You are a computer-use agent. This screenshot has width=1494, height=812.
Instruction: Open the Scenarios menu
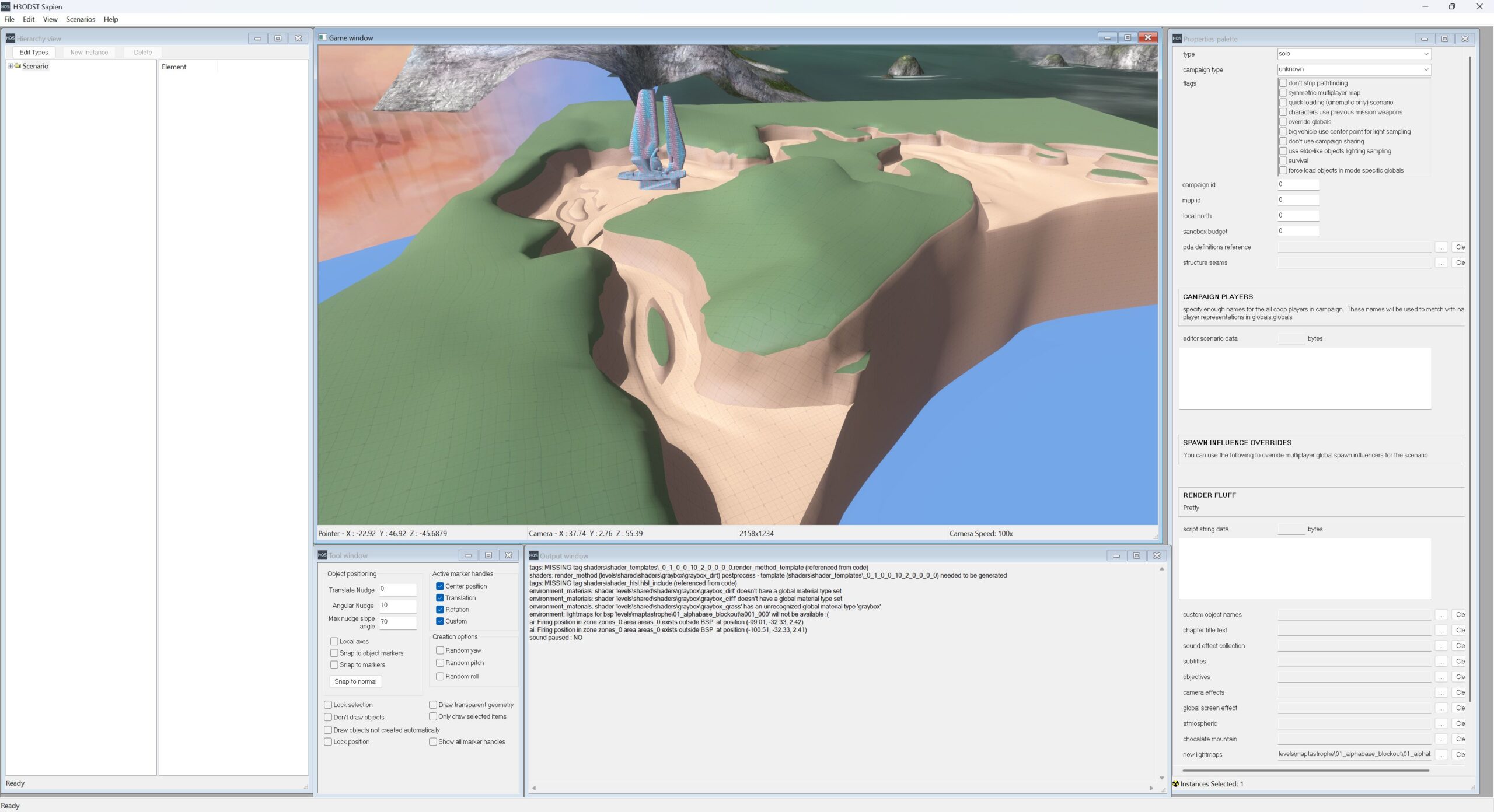pos(80,19)
